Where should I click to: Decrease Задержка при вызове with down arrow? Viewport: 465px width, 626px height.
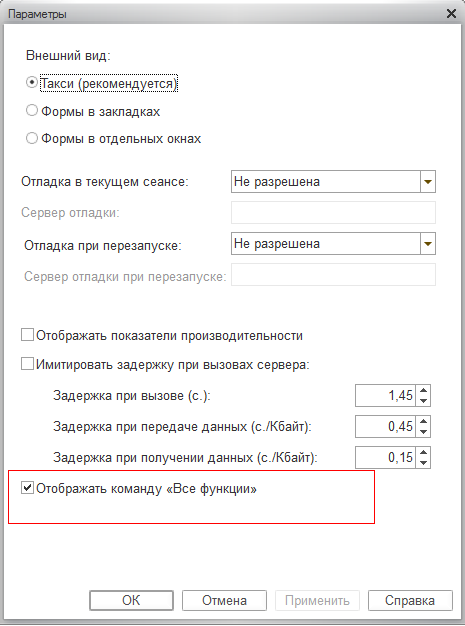(423, 401)
